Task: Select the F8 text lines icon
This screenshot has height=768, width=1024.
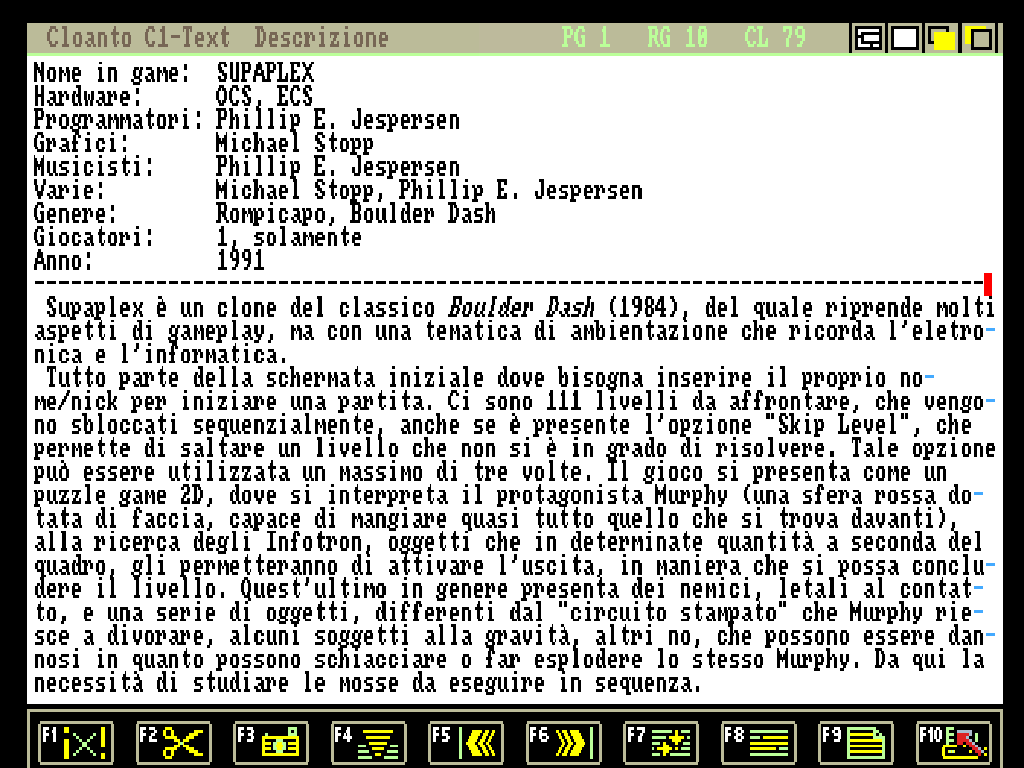Action: click(x=758, y=742)
